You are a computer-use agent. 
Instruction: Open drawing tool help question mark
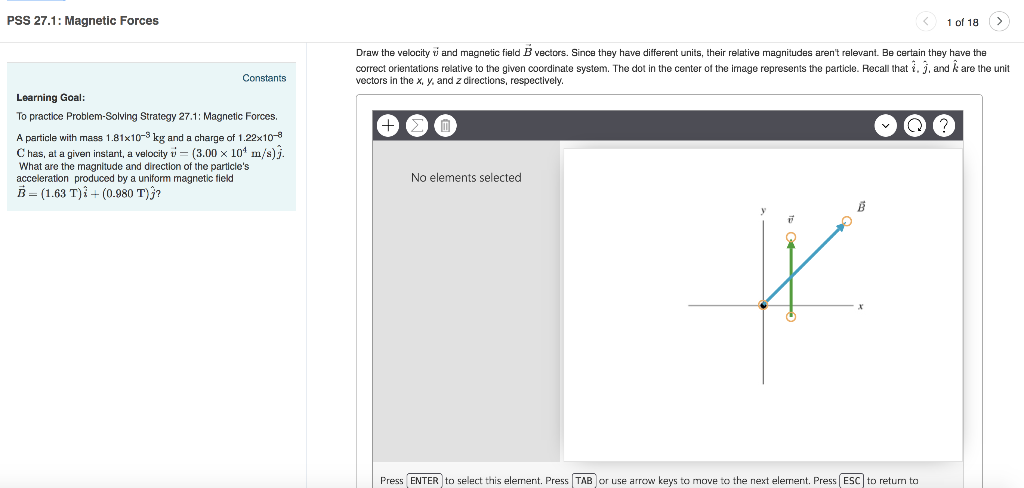(x=944, y=125)
